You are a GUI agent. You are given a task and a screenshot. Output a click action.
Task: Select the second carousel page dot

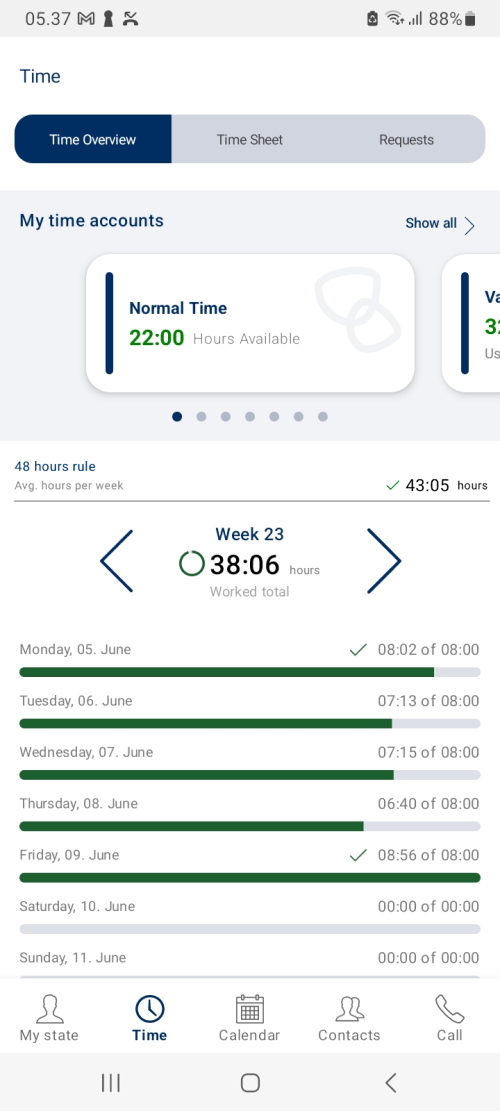pos(201,417)
